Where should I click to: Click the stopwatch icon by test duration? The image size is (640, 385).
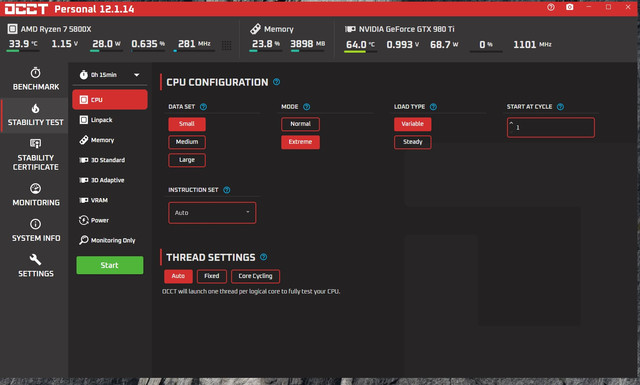coord(84,75)
